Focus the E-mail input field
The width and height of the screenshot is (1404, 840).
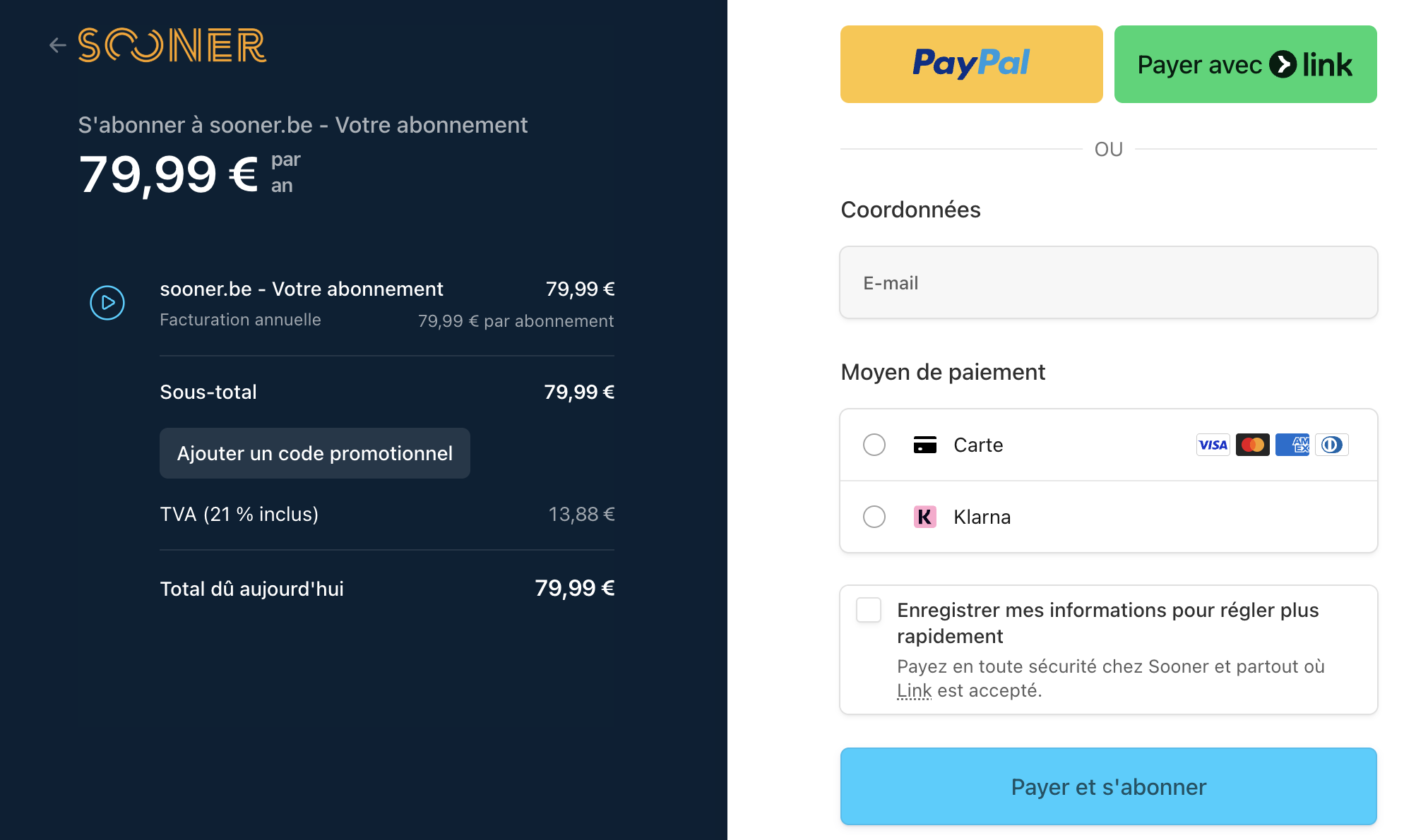click(x=1108, y=282)
